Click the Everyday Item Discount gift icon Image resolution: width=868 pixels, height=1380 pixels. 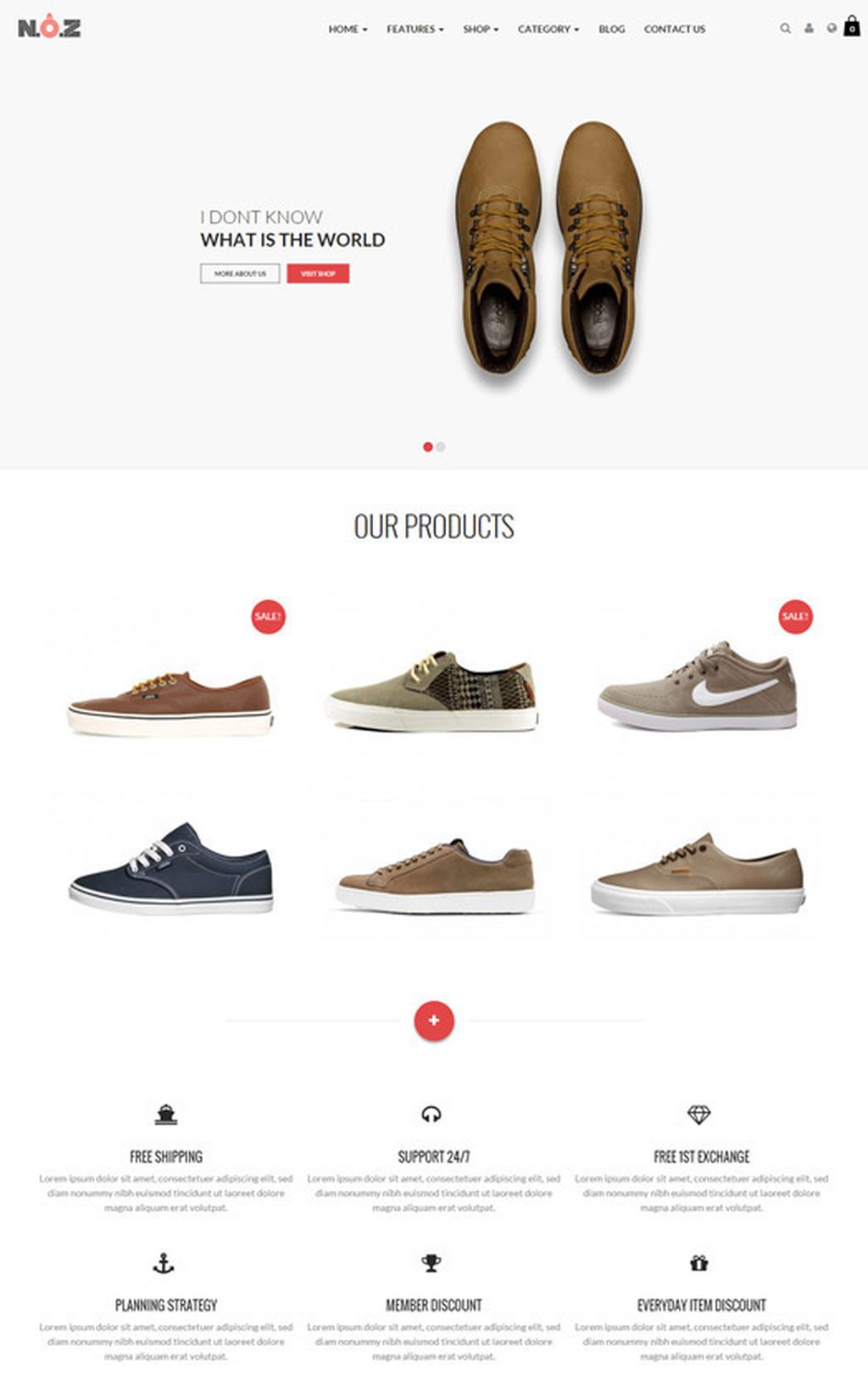coord(698,1262)
